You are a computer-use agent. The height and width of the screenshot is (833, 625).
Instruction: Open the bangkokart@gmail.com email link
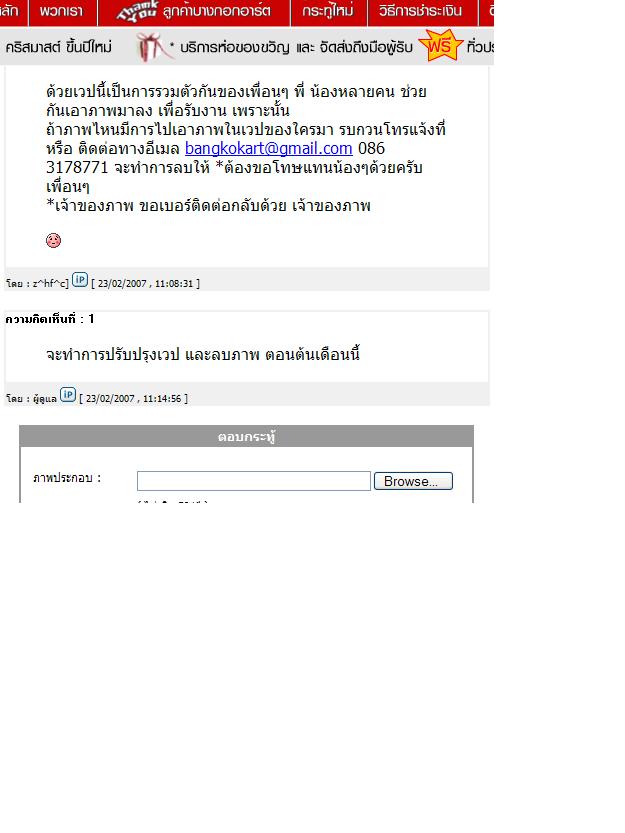(x=268, y=148)
